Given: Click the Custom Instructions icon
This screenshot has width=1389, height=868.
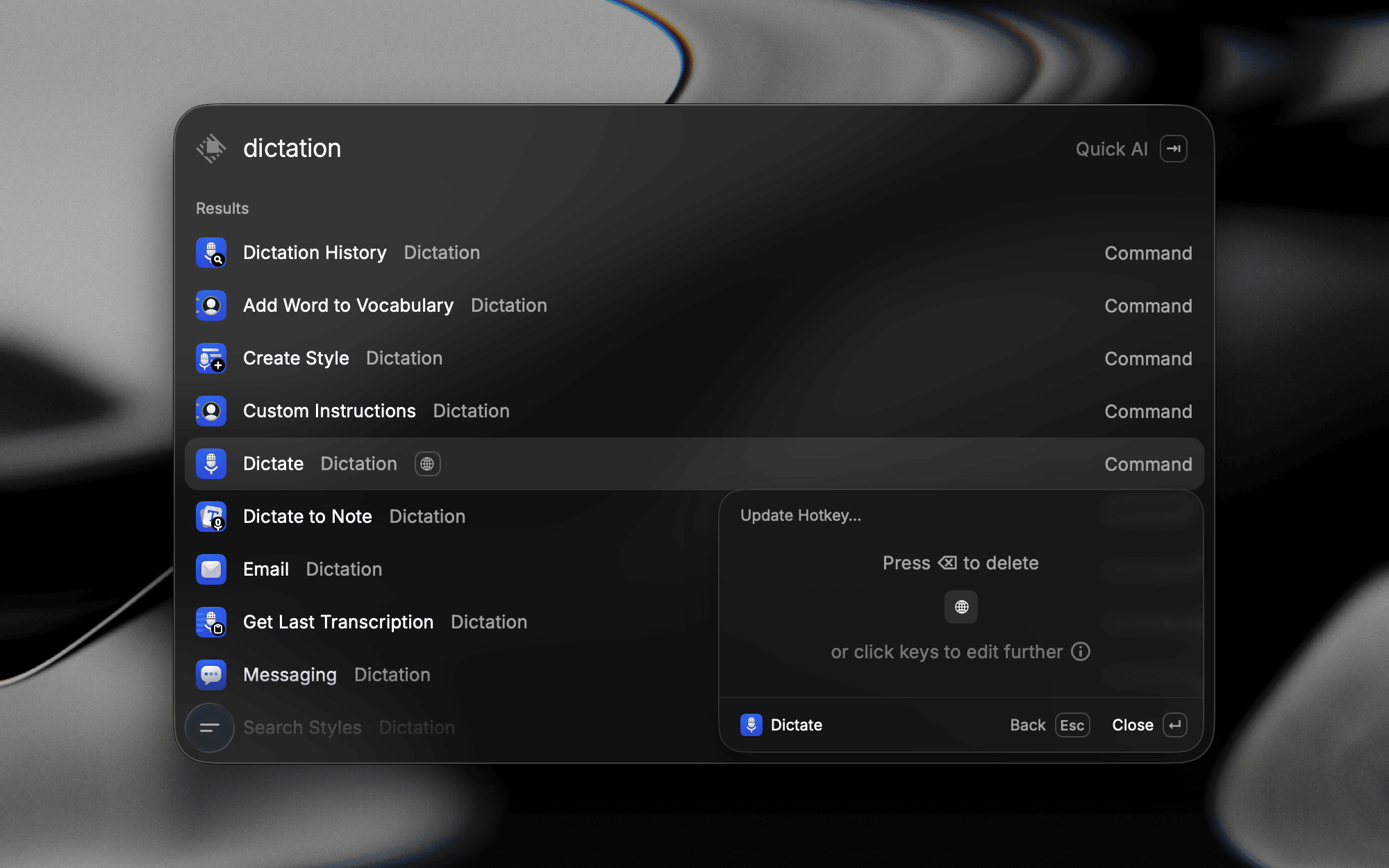Looking at the screenshot, I should tap(211, 411).
